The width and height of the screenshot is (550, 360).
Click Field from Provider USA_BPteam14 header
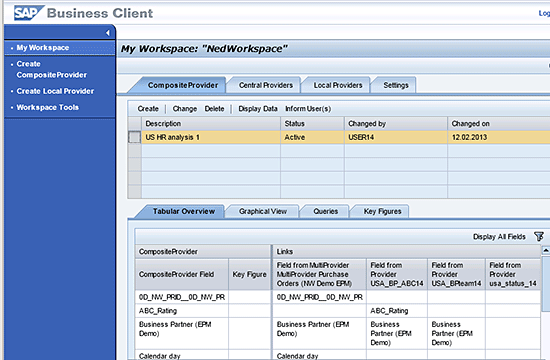pos(456,274)
